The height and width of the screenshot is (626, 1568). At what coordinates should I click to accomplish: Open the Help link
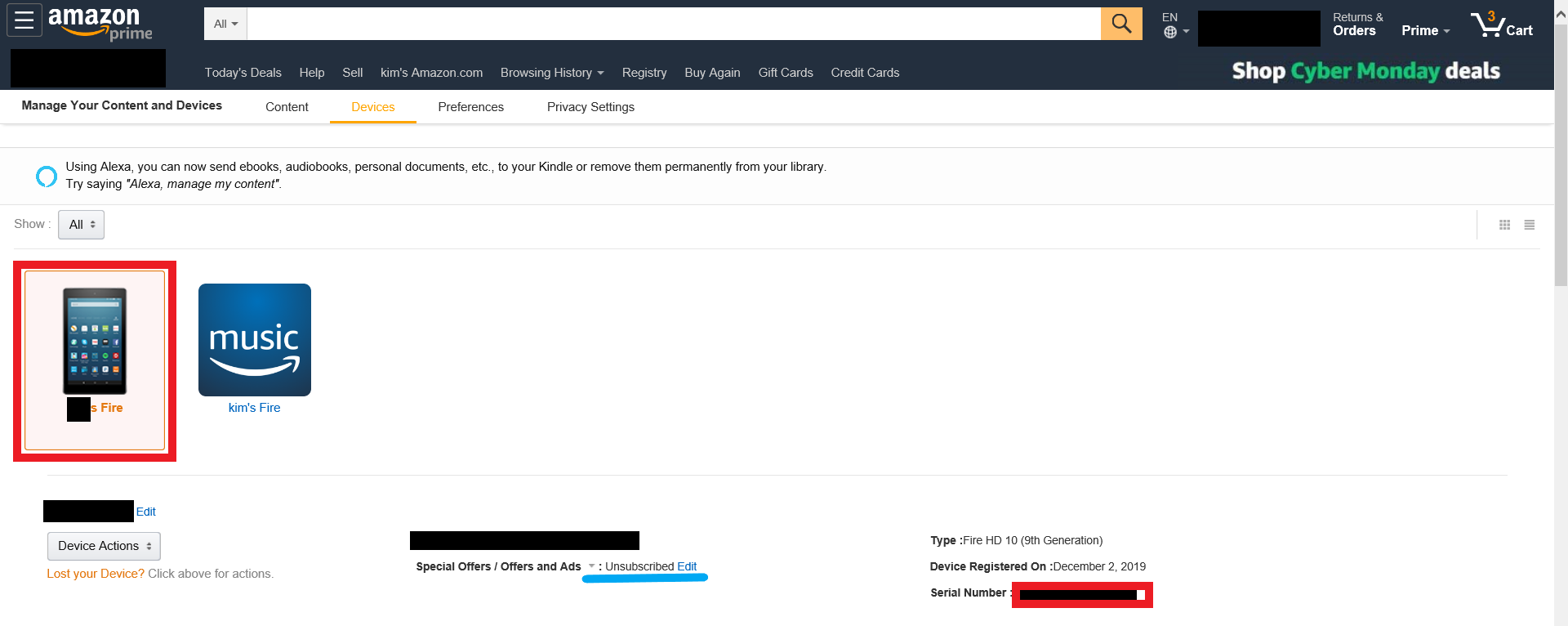(312, 73)
